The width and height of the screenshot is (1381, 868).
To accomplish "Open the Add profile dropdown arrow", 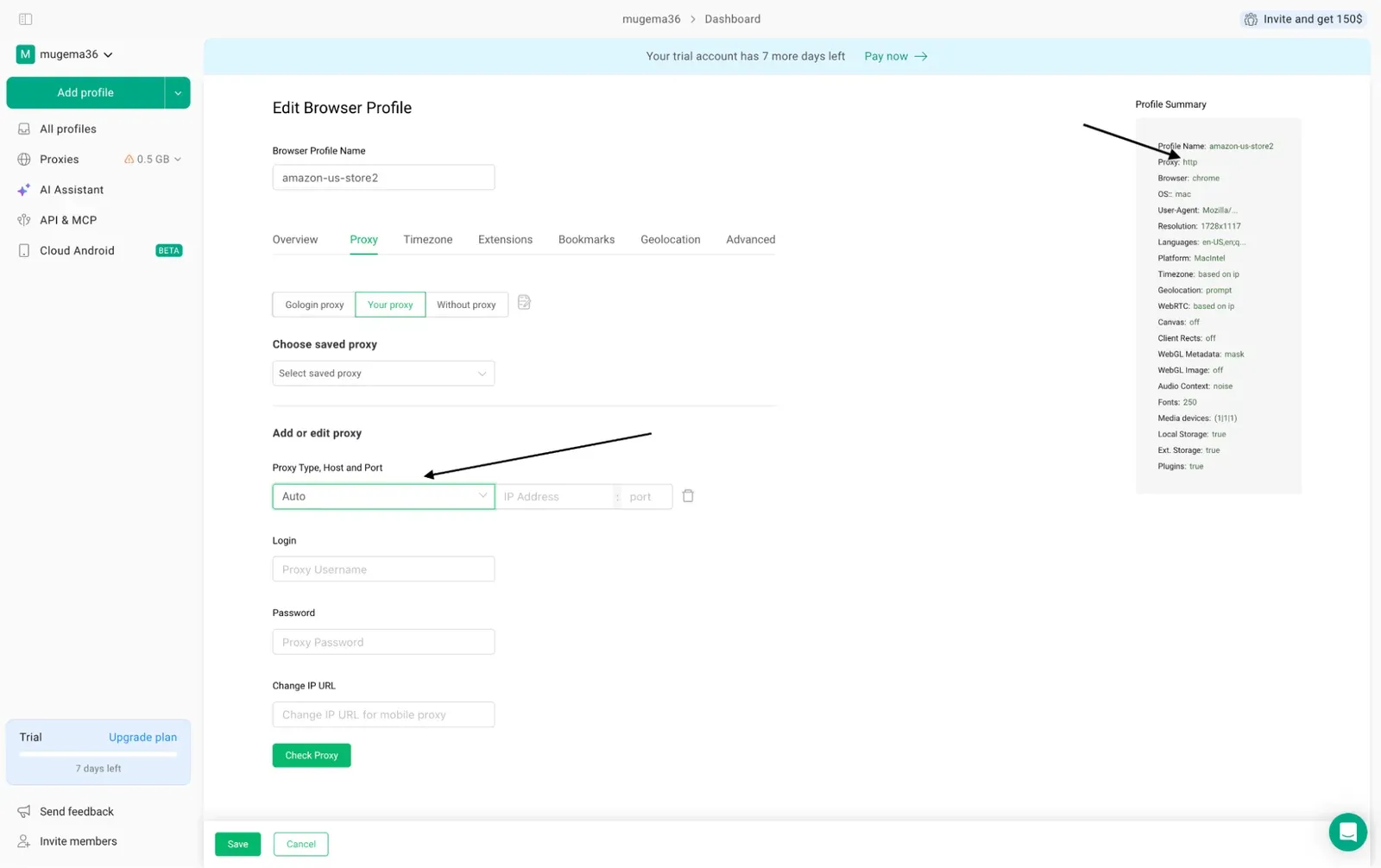I will (178, 93).
